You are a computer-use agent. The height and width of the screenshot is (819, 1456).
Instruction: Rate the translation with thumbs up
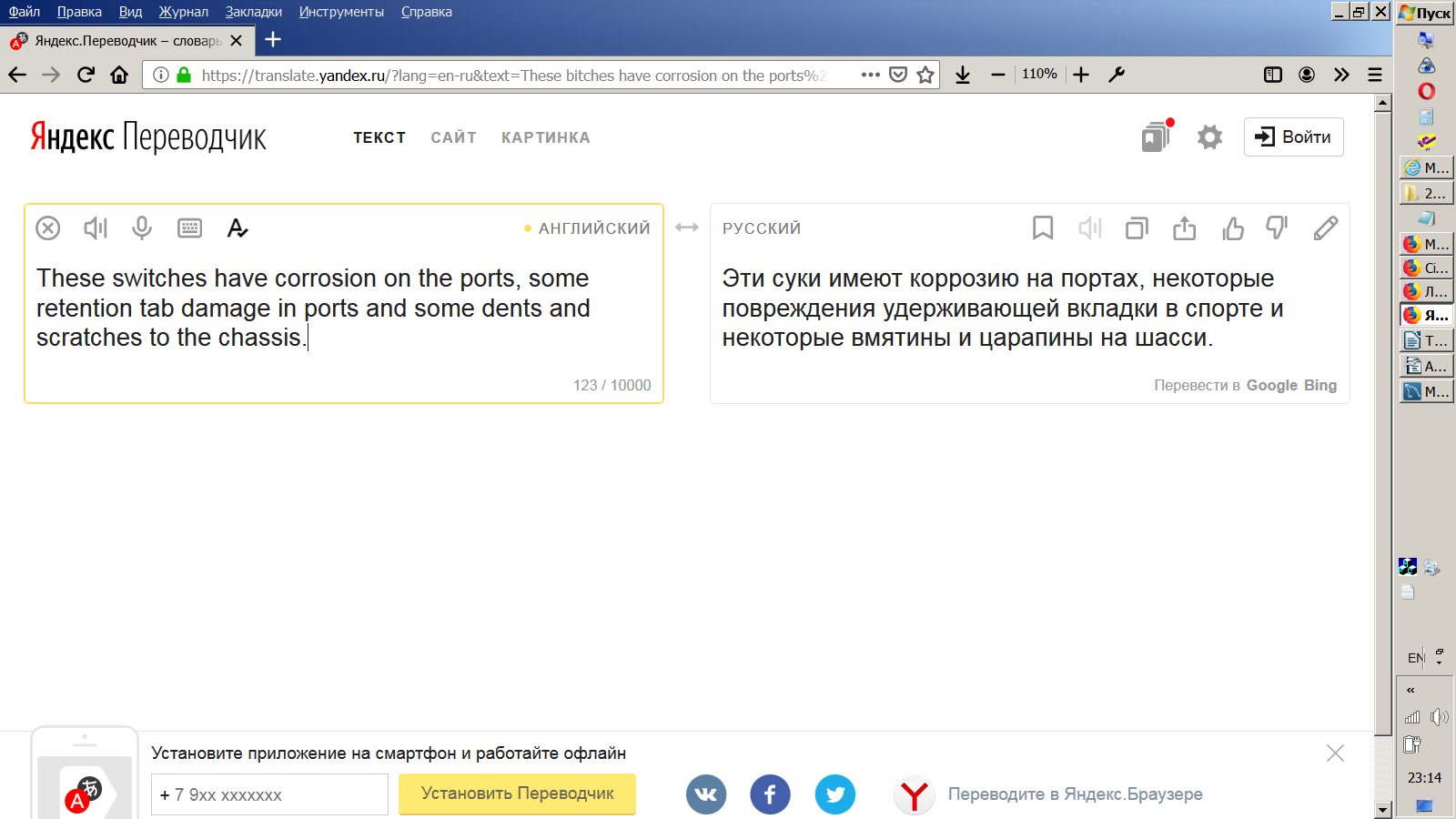point(1233,227)
